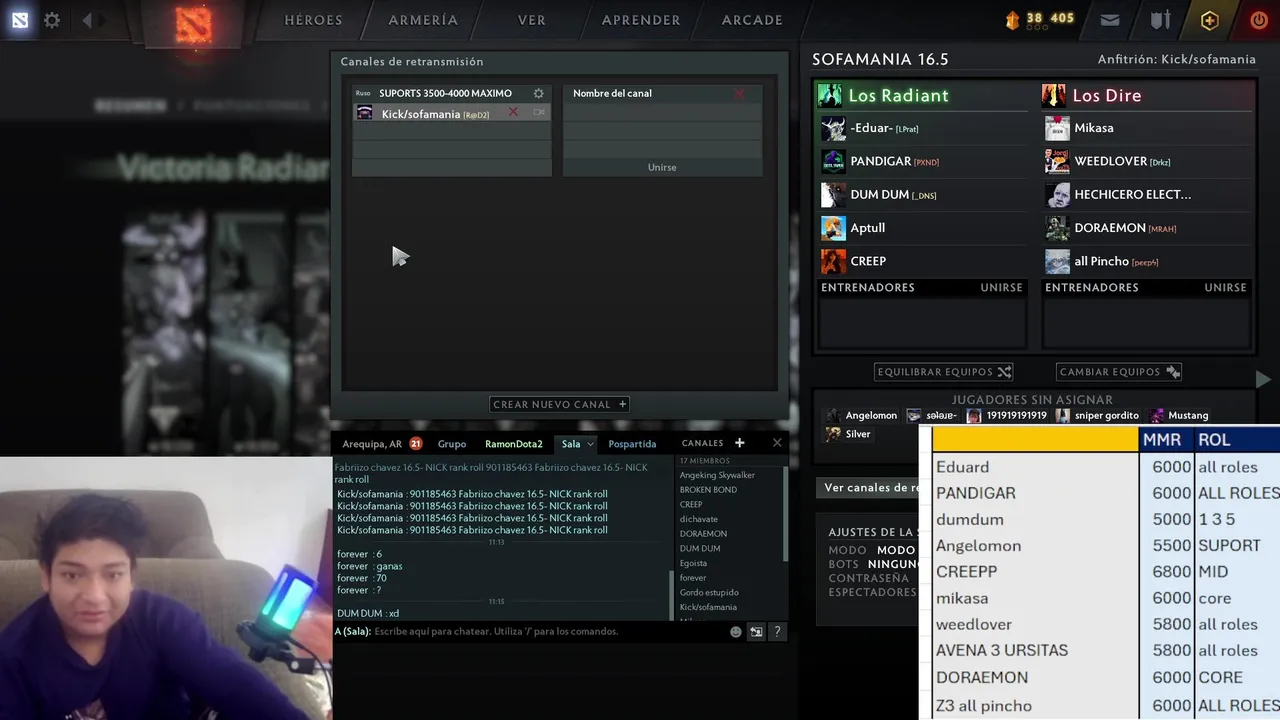The image size is (1280, 720).
Task: Switch to Pospartida chat tab
Action: pyautogui.click(x=632, y=444)
